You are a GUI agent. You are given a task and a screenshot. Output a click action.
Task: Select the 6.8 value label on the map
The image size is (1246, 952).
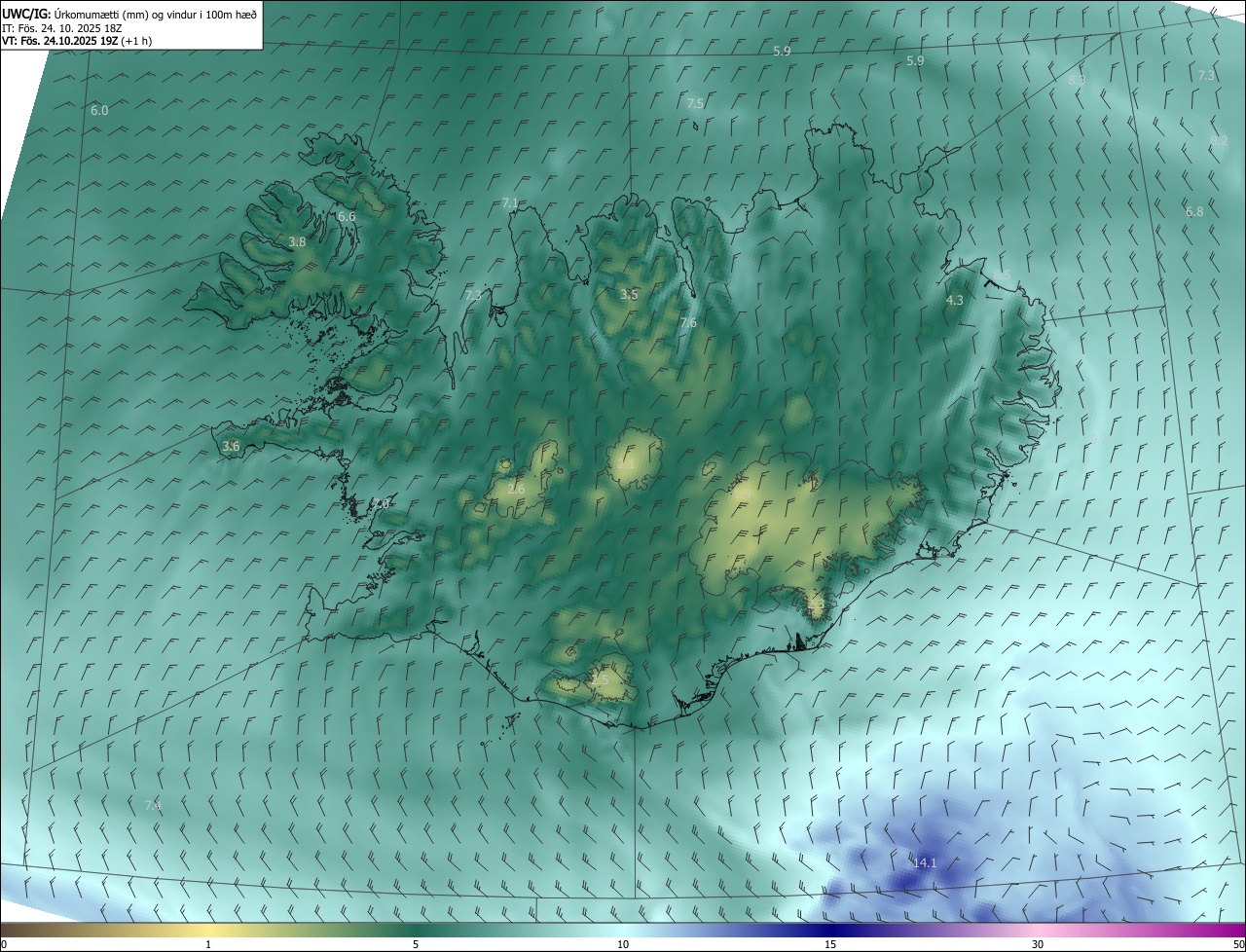click(1194, 211)
